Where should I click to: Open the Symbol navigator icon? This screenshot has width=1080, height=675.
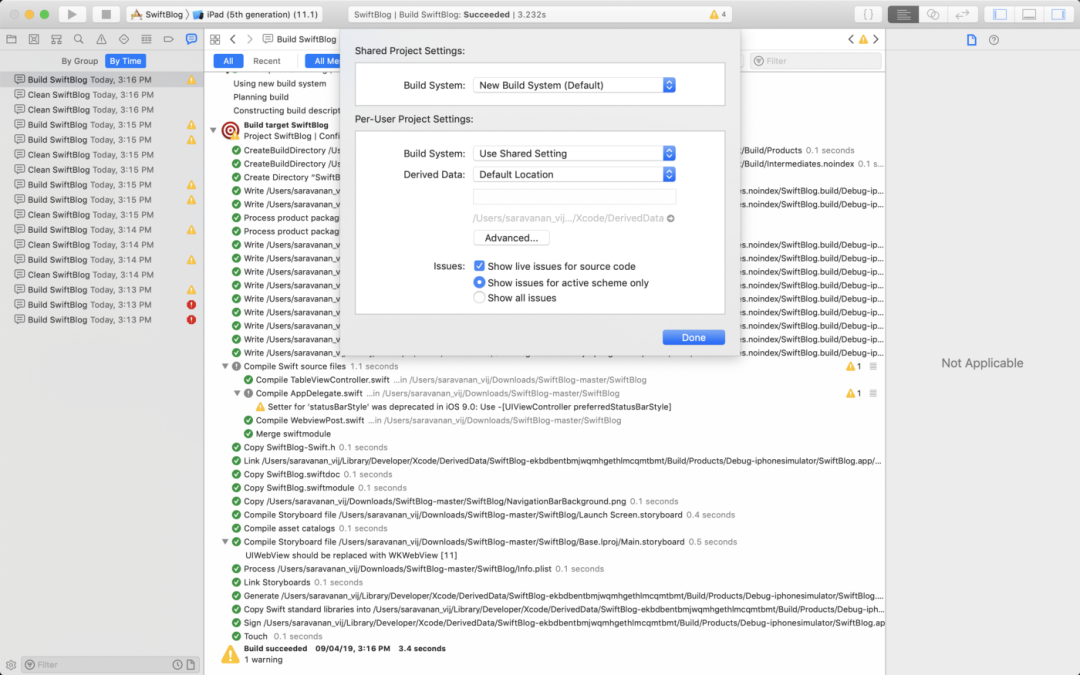(x=56, y=39)
